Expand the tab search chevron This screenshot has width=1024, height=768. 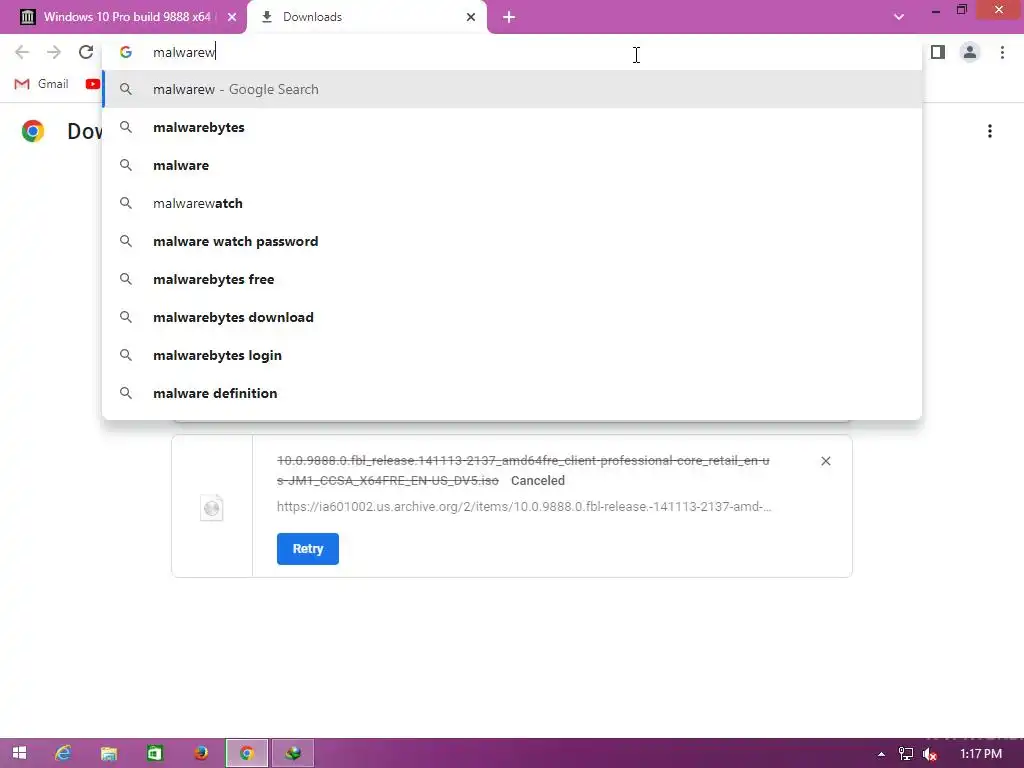pyautogui.click(x=899, y=17)
